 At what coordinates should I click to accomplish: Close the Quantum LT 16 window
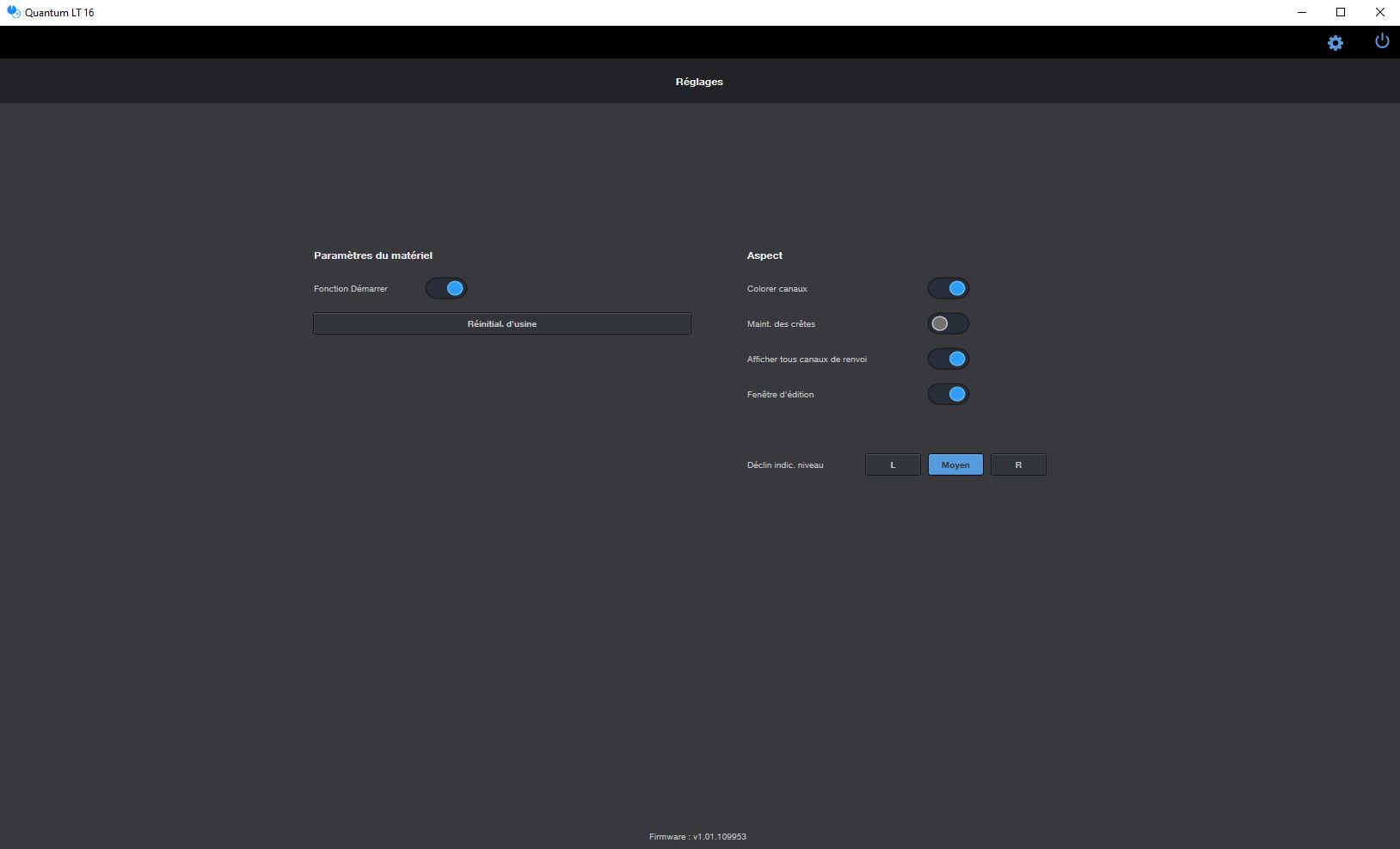click(1380, 13)
